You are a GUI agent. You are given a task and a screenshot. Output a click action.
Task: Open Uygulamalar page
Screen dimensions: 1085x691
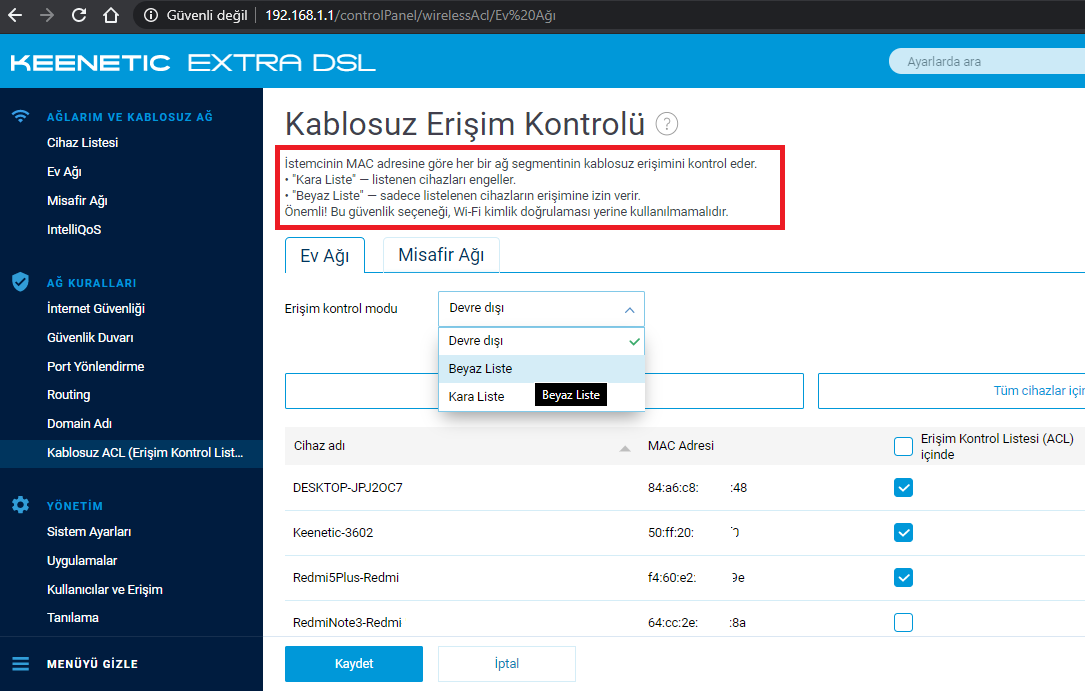(x=82, y=561)
